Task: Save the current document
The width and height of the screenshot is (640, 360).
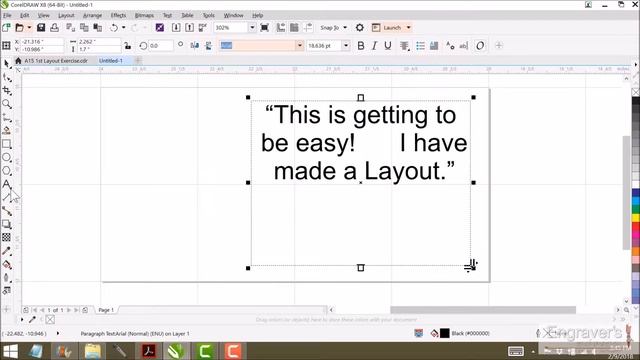Action: tap(41, 27)
